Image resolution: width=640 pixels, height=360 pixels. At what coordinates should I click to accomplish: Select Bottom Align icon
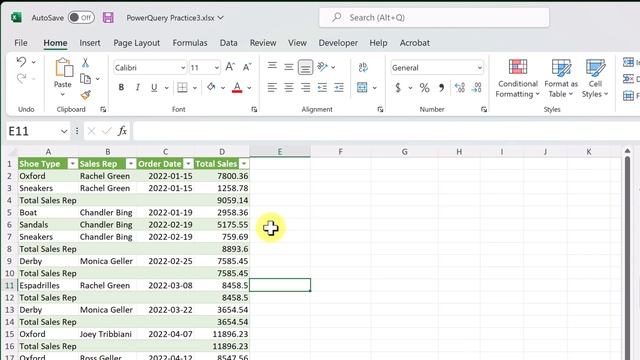click(305, 67)
